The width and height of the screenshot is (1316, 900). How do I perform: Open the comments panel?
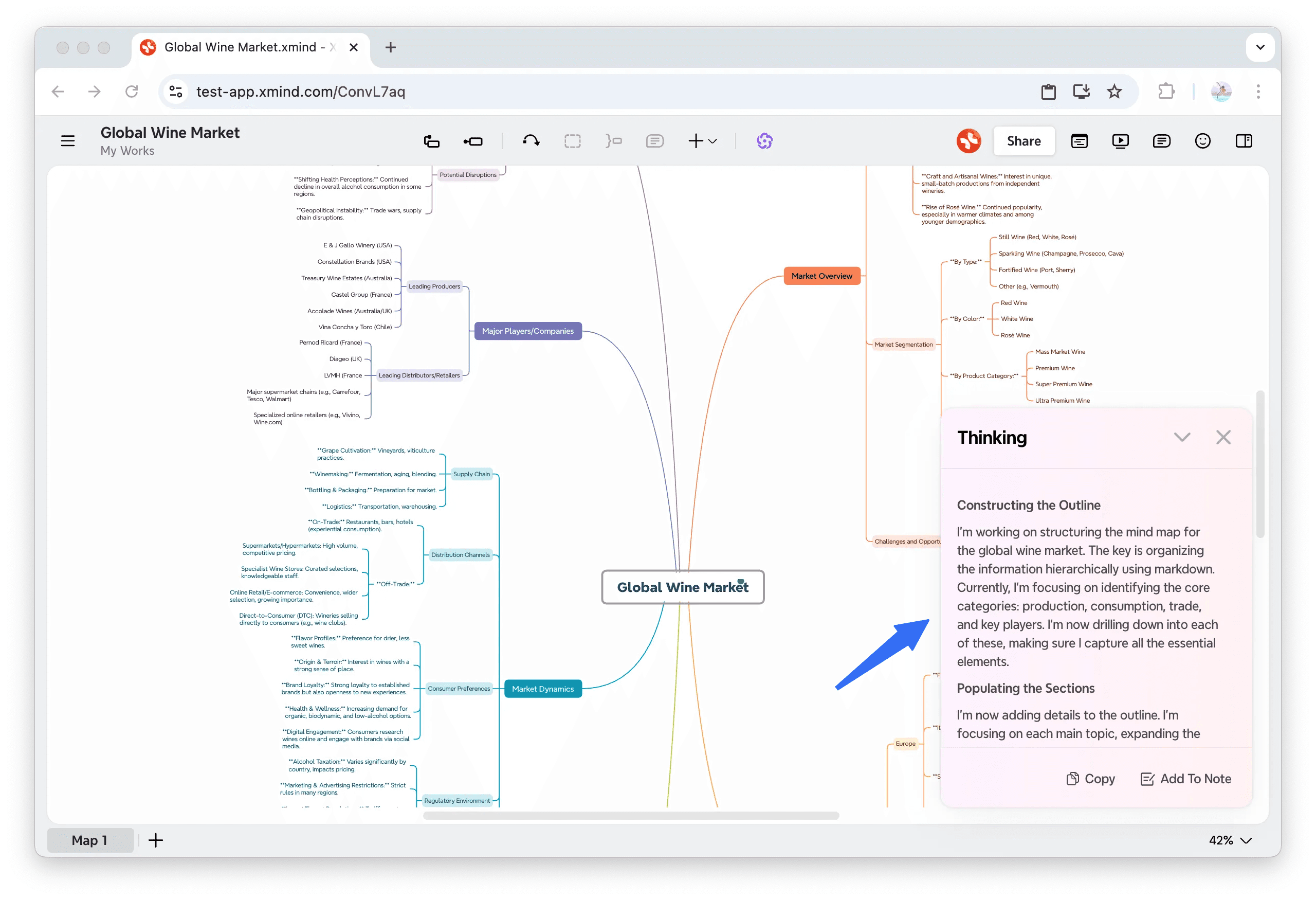coord(1161,140)
